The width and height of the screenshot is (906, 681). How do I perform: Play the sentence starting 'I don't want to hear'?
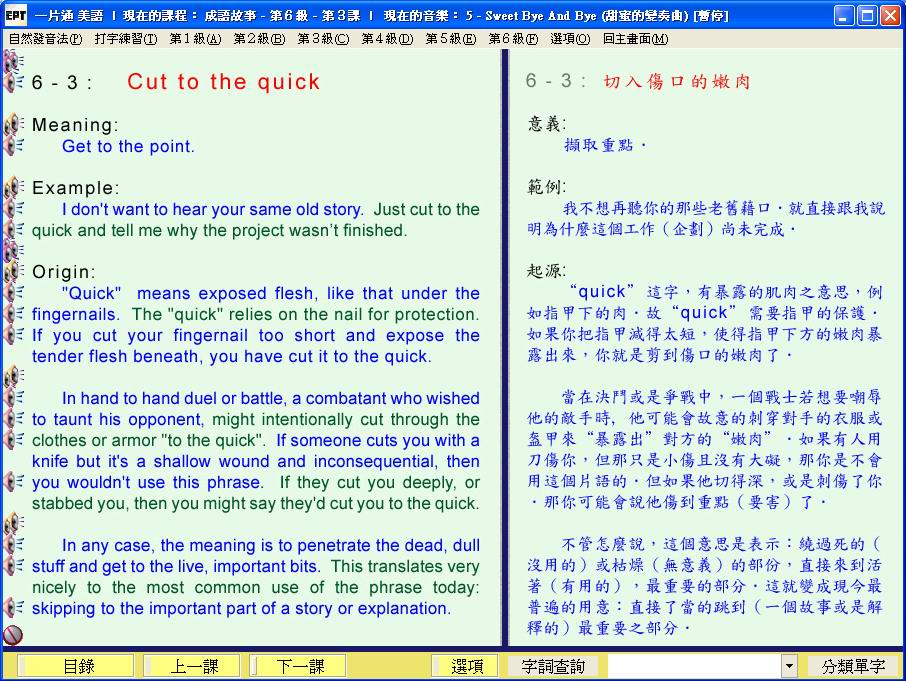(14, 209)
